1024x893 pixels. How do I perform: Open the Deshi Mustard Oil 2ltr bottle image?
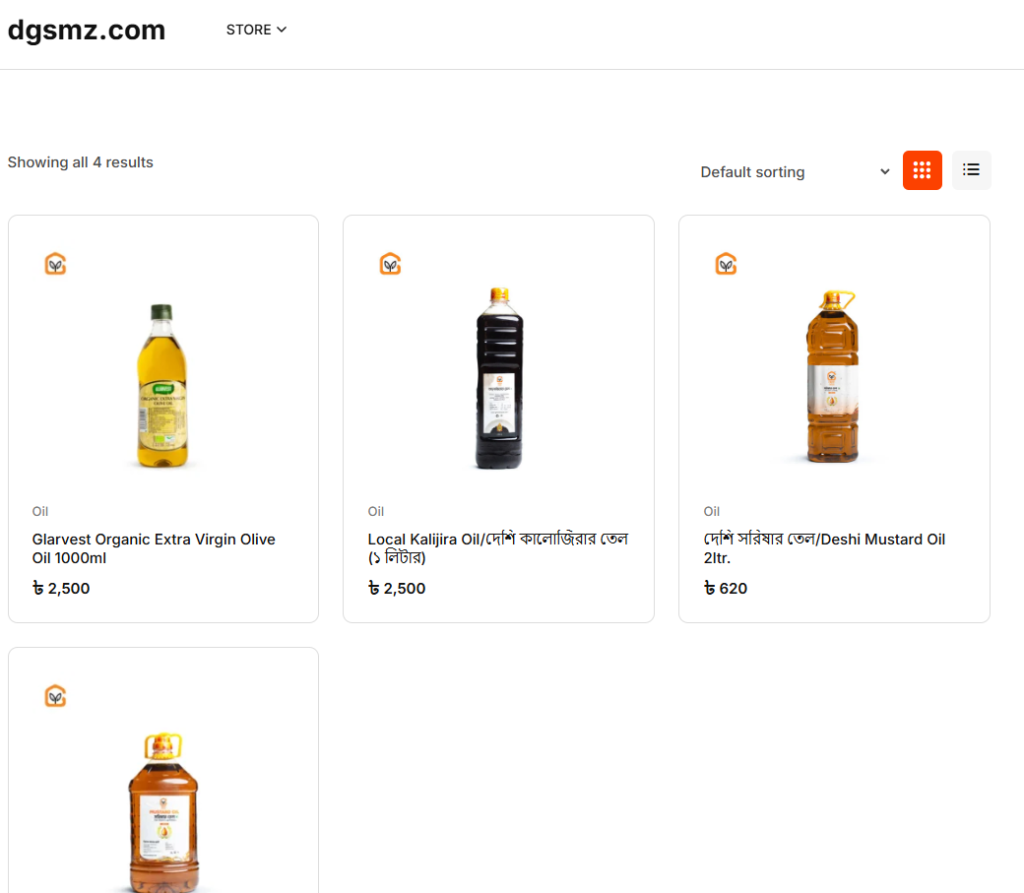coord(833,376)
